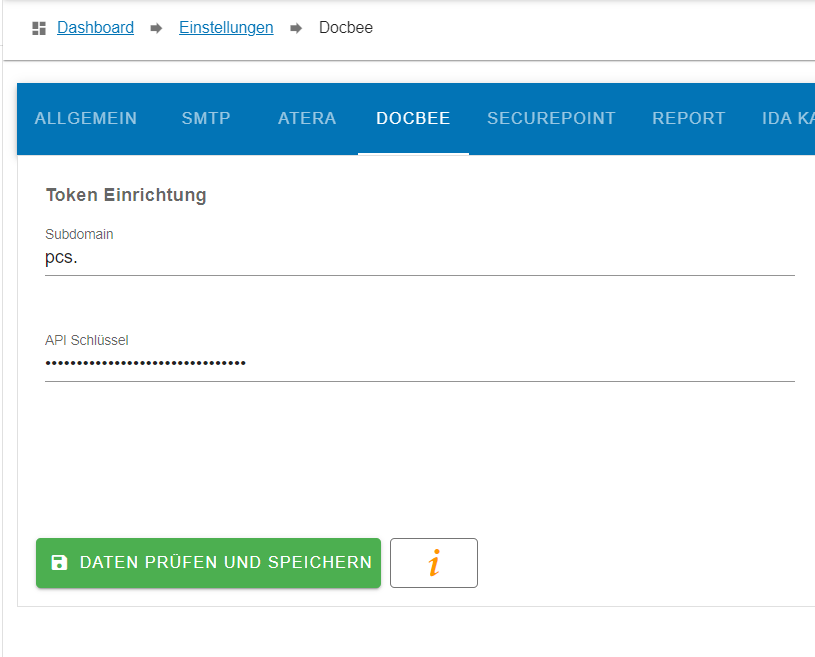
Task: Click the Docbee breadcrumb text
Action: pyautogui.click(x=346, y=28)
